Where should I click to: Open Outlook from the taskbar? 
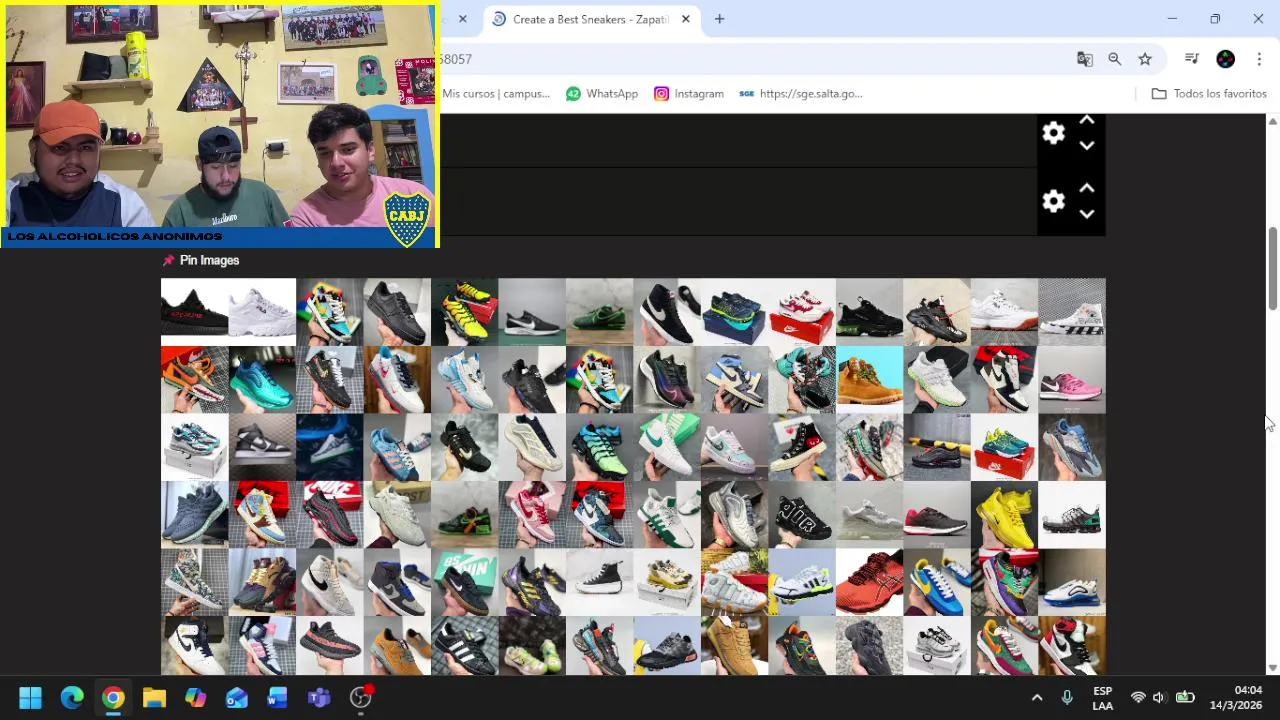click(x=237, y=698)
